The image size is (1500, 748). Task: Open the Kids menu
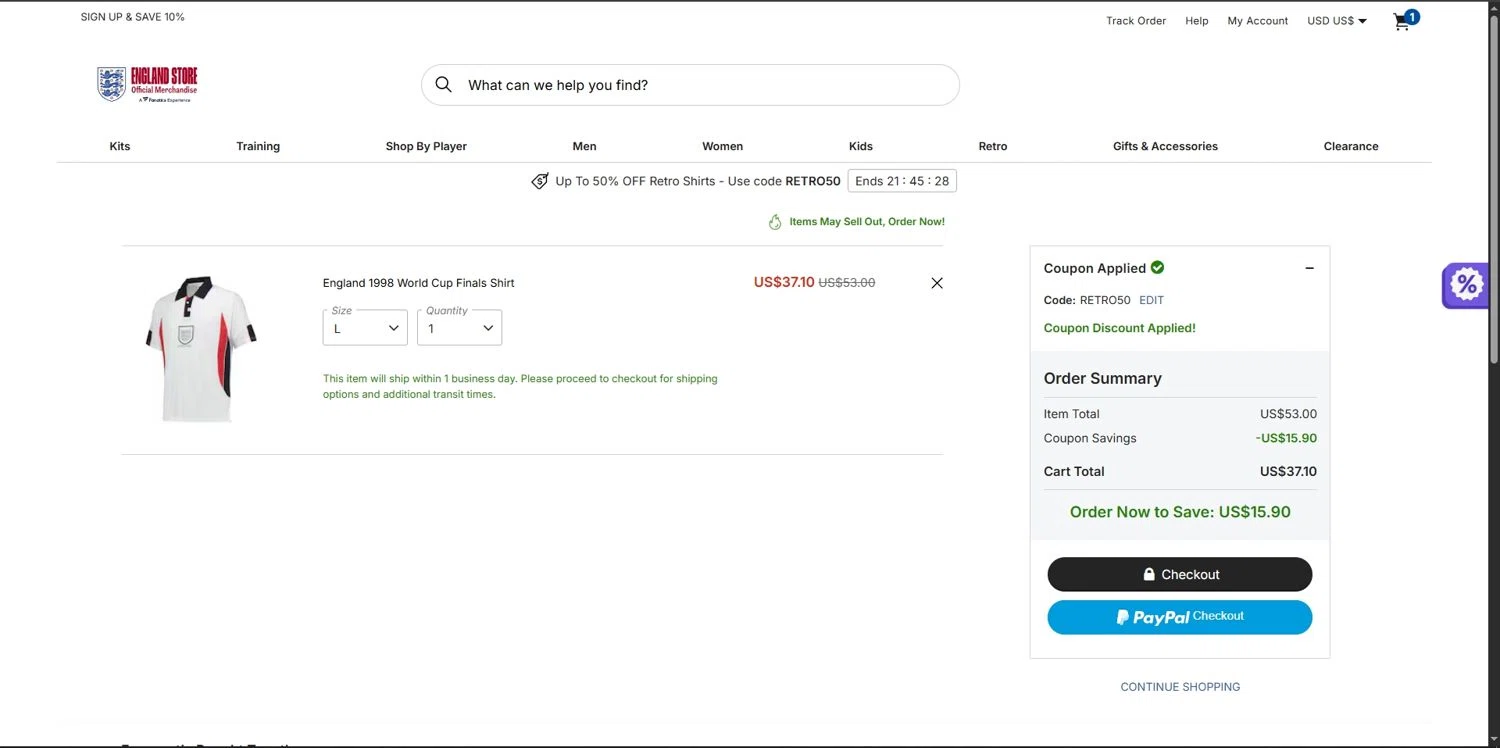861,146
